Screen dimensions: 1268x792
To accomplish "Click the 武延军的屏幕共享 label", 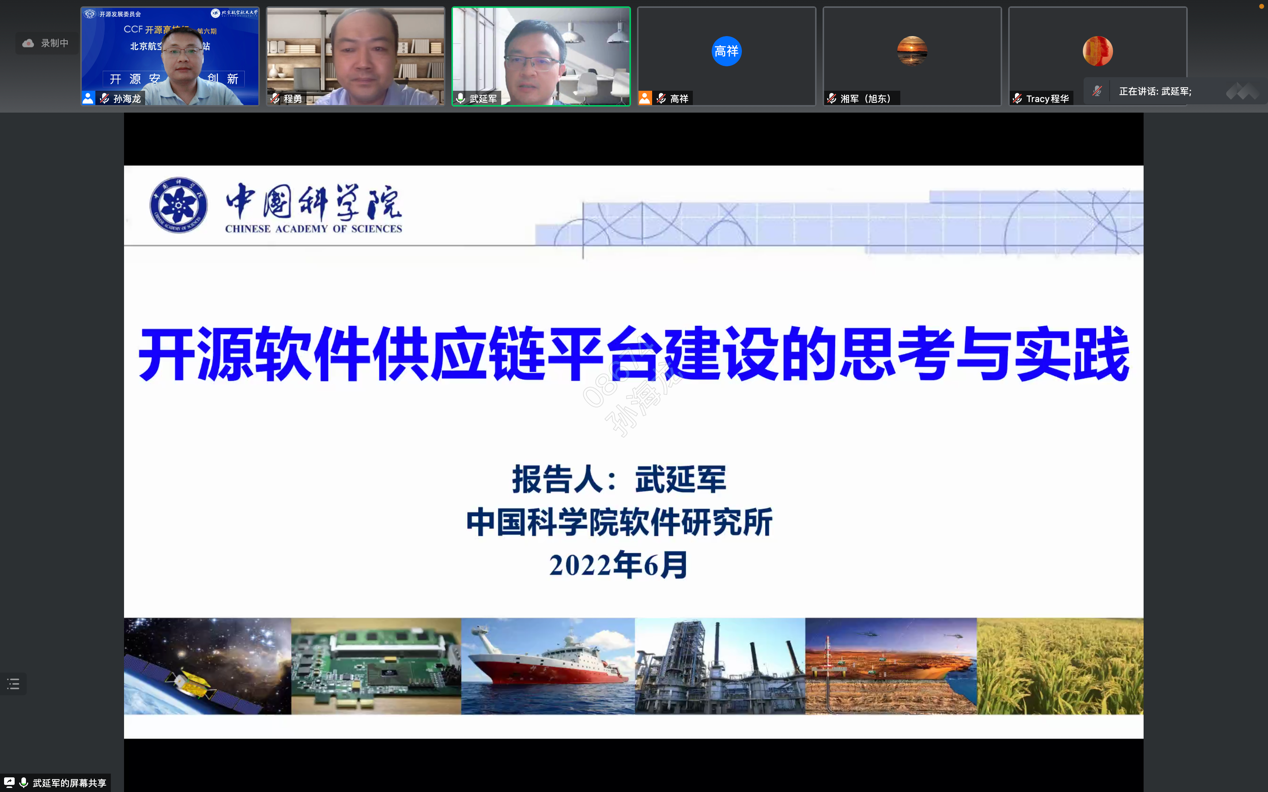I will pos(69,783).
